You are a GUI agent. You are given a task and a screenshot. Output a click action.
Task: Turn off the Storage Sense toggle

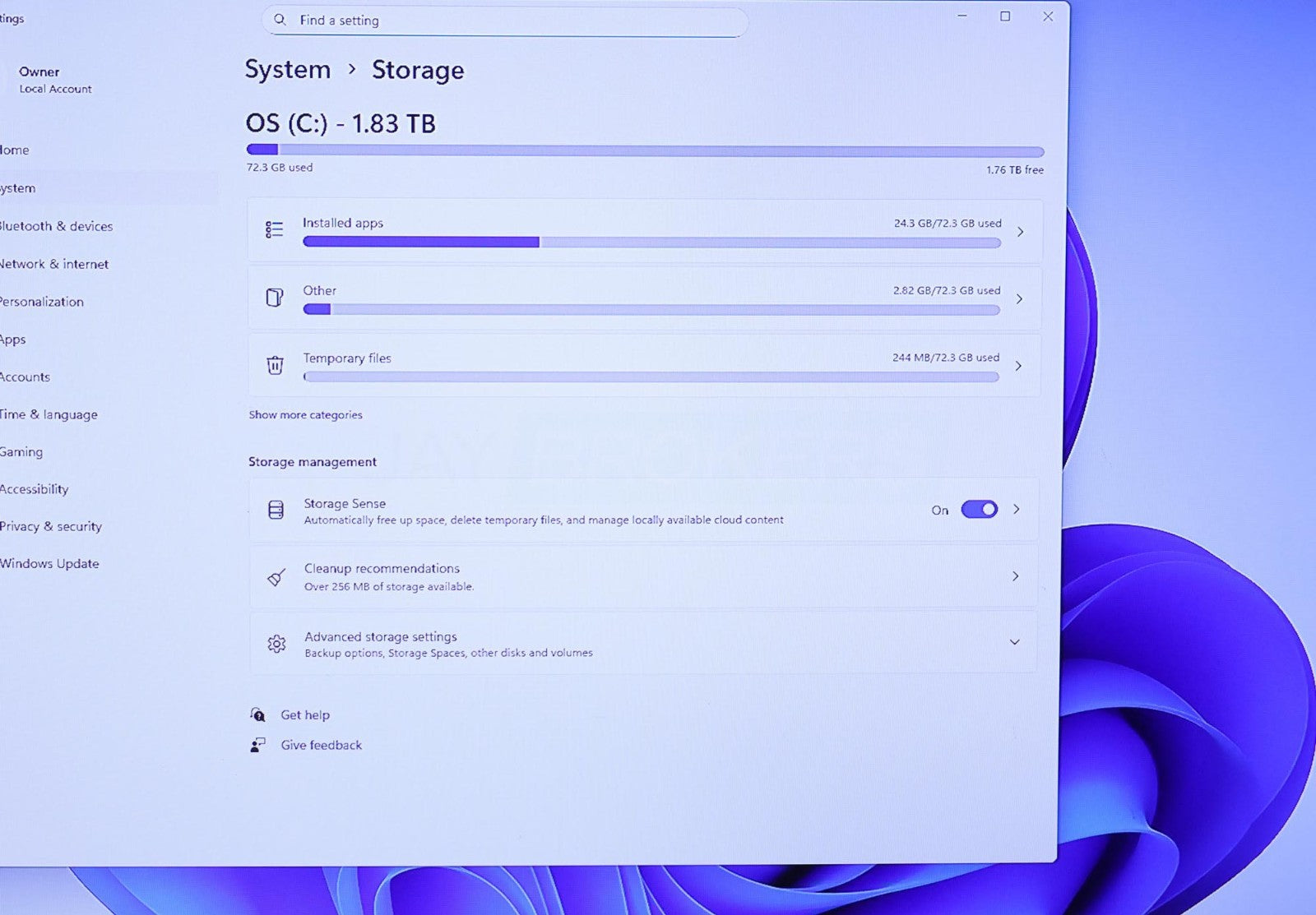(979, 510)
